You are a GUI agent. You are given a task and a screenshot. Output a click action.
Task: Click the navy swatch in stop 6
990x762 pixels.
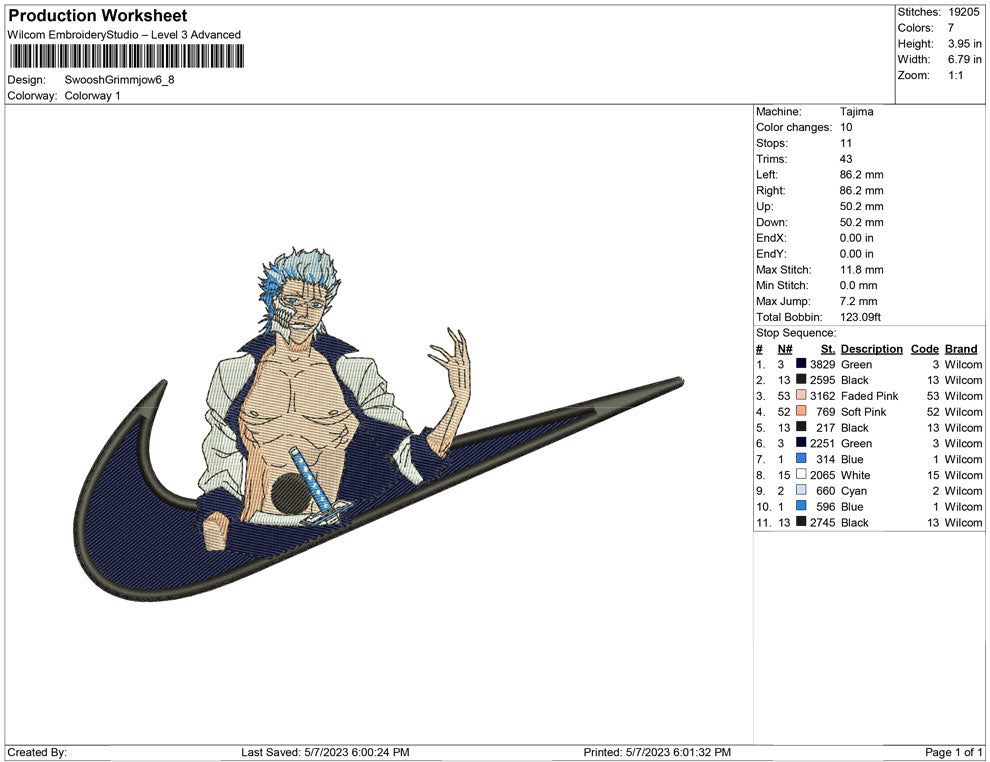pos(801,443)
